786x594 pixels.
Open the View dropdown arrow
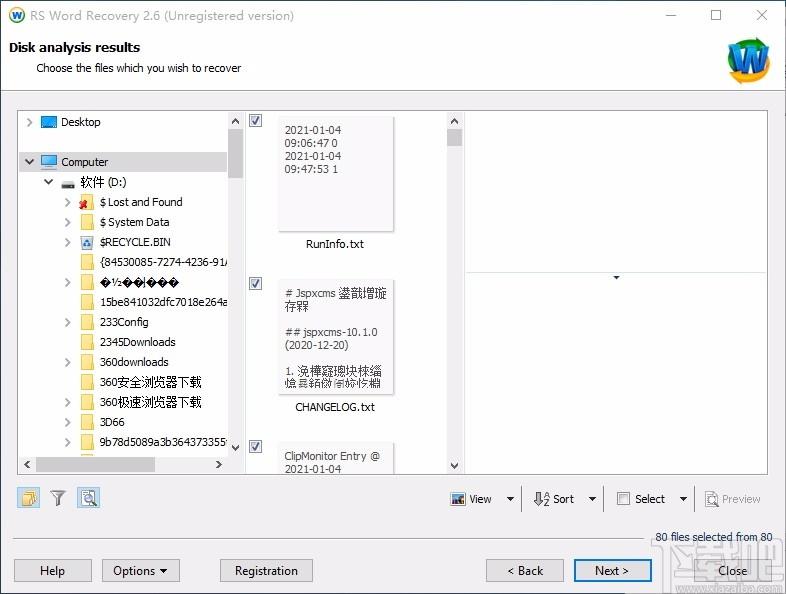pos(510,499)
